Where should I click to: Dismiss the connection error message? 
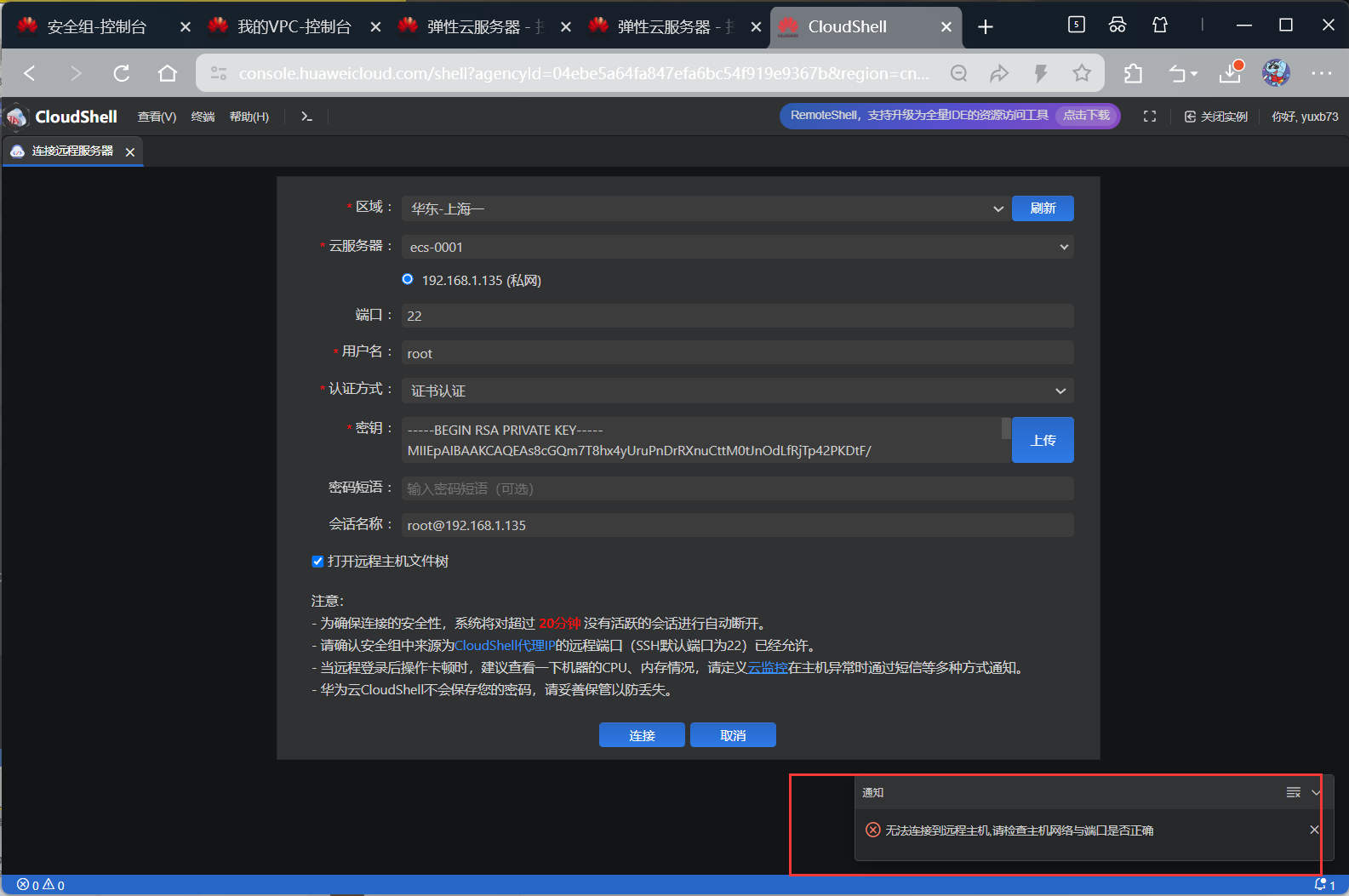(1314, 830)
